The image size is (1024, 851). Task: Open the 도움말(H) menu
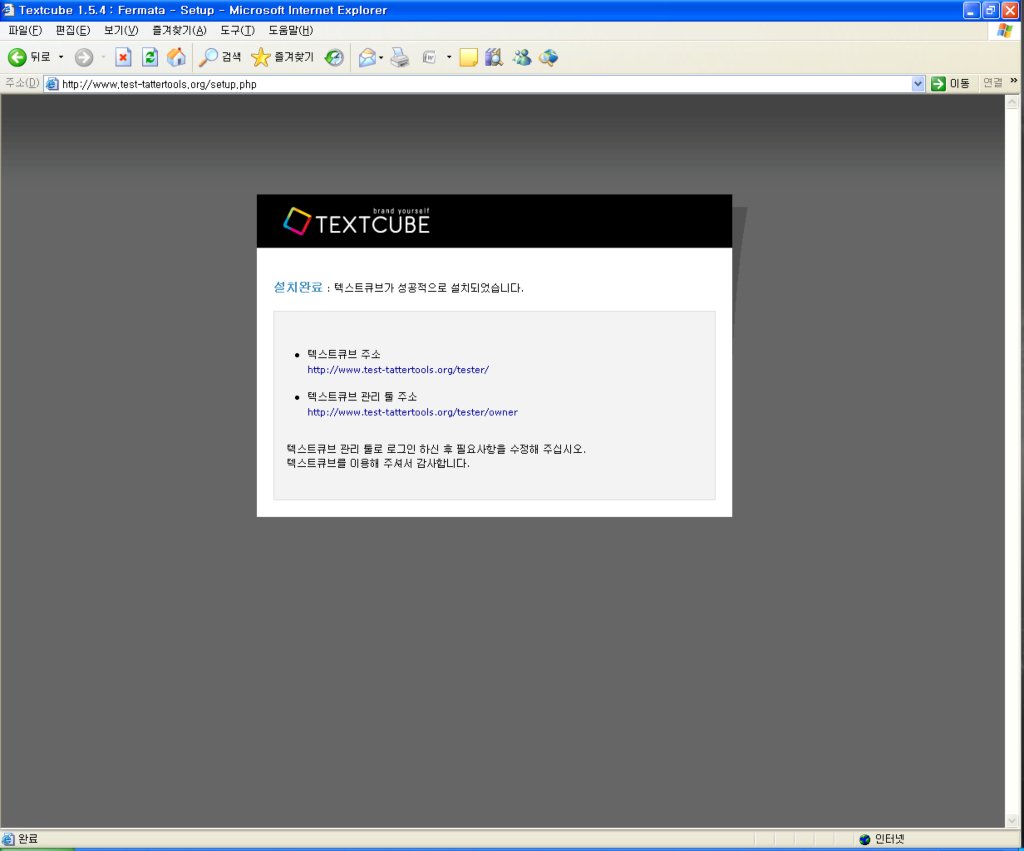point(291,30)
